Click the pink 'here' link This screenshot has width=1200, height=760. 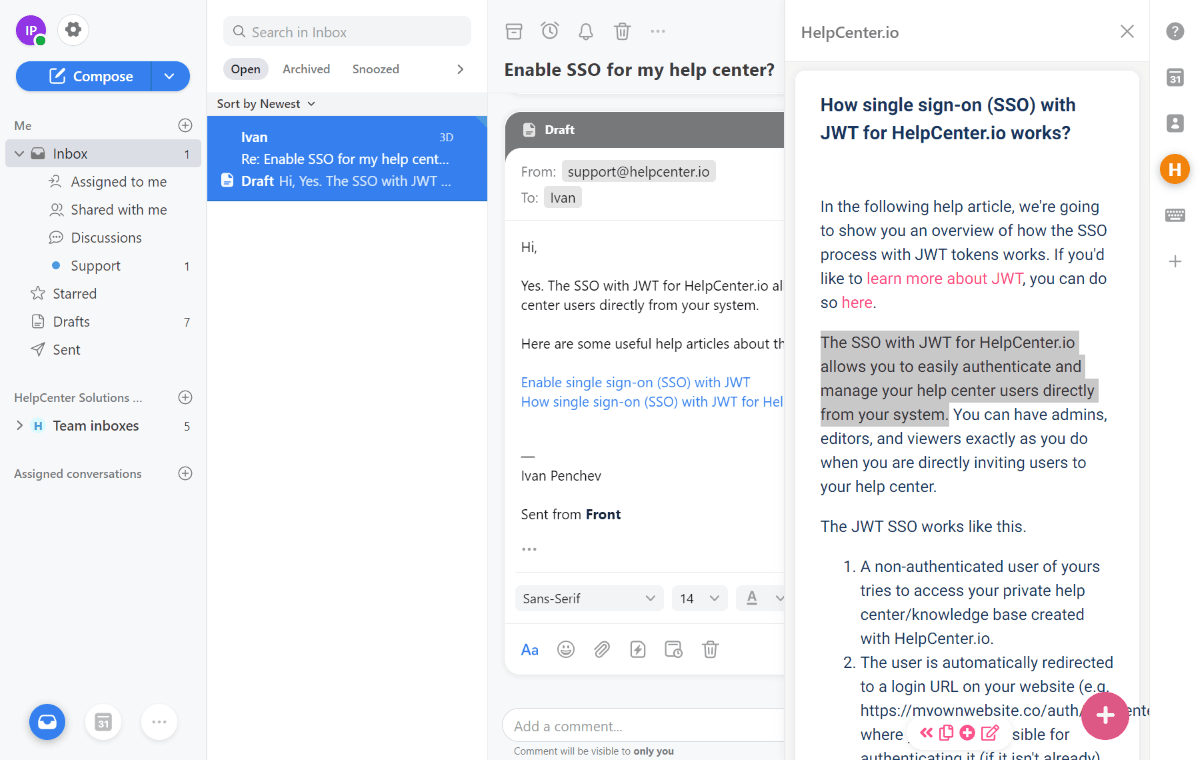coord(857,302)
